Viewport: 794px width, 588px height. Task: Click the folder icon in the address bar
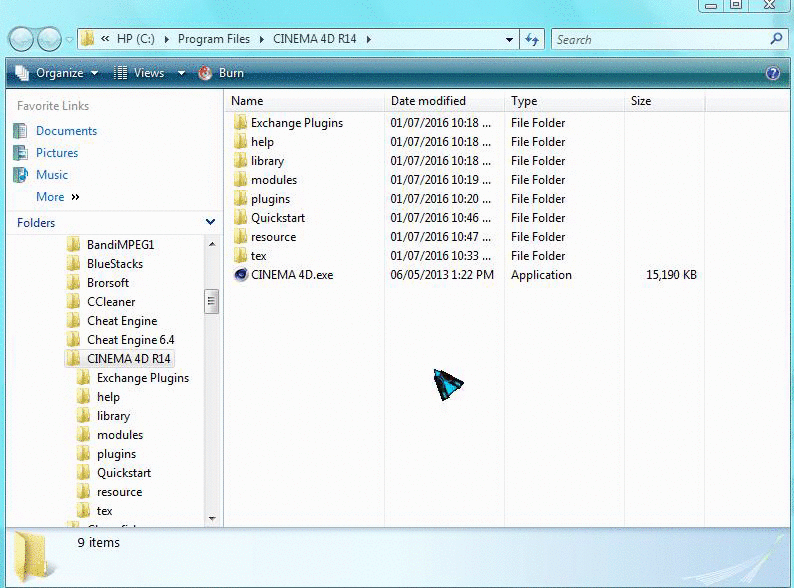coord(88,39)
